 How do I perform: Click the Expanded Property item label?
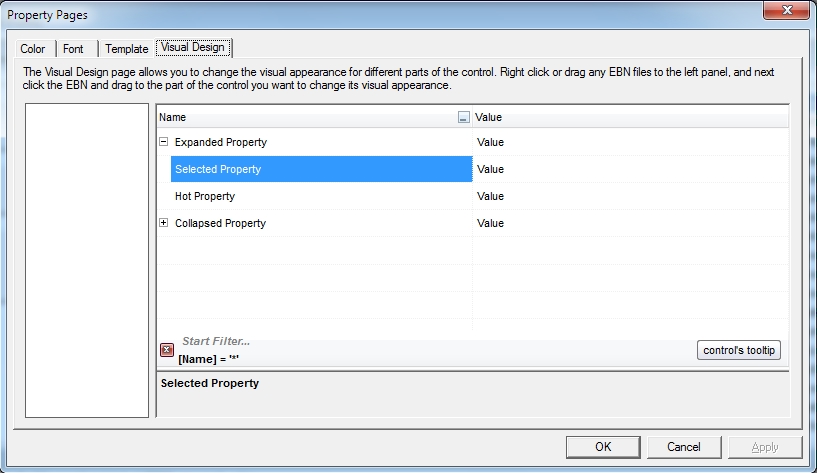(x=221, y=142)
